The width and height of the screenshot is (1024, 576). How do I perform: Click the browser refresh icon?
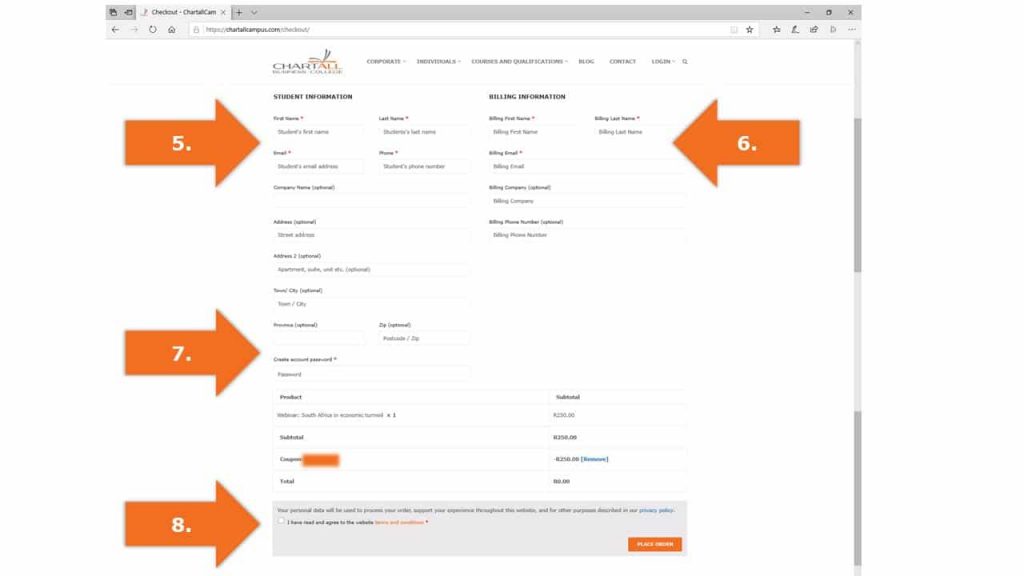pos(153,30)
